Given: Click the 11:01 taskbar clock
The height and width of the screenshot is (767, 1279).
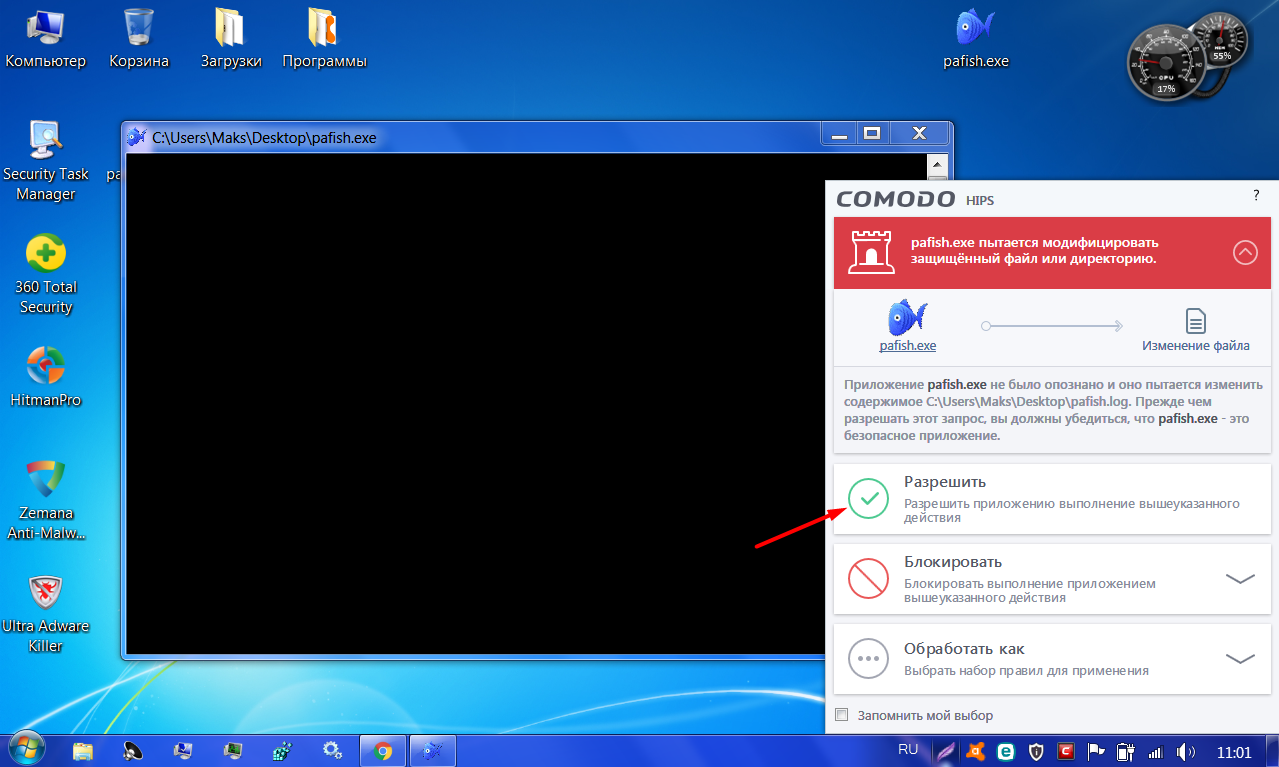Looking at the screenshot, I should click(x=1235, y=751).
